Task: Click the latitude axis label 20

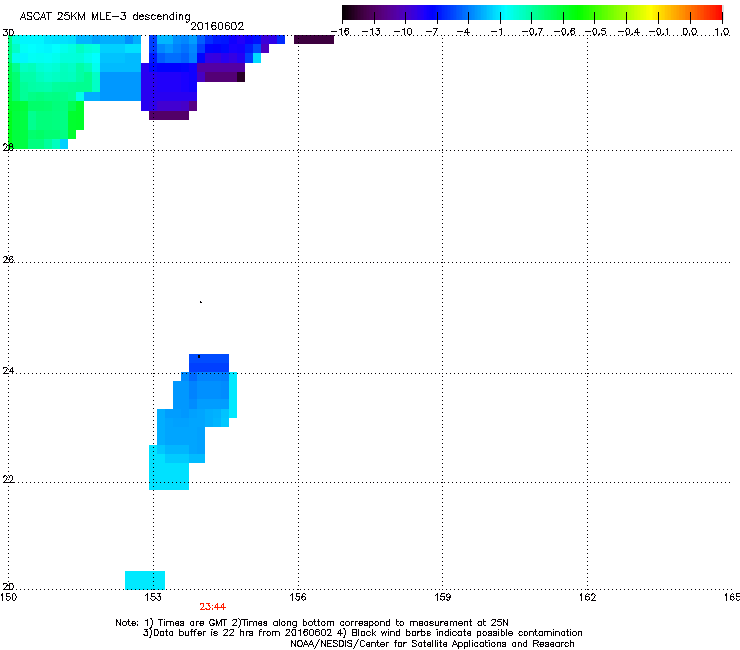Action: (x=8, y=586)
